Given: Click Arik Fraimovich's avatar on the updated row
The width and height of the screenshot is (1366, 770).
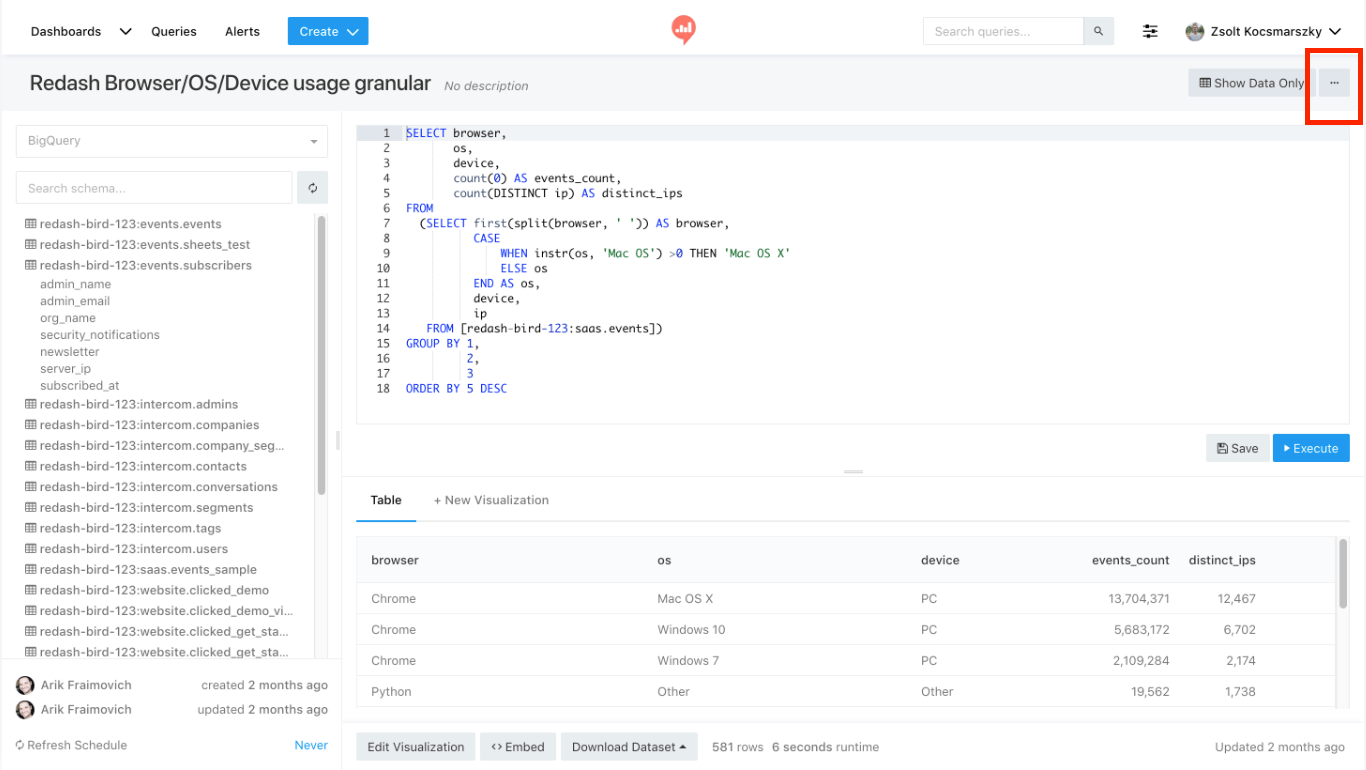Looking at the screenshot, I should 25,709.
